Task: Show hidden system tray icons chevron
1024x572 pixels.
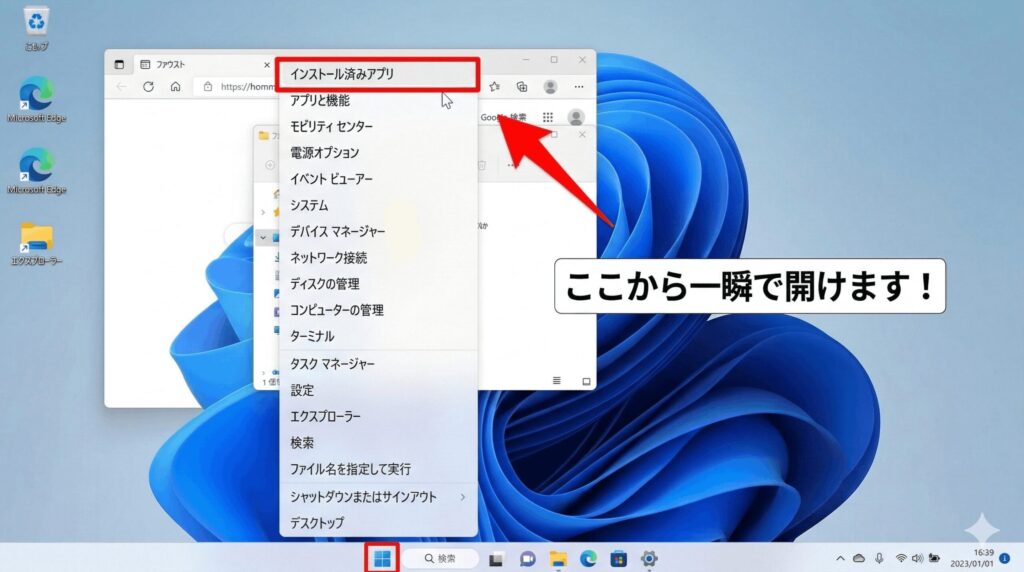Action: [839, 558]
